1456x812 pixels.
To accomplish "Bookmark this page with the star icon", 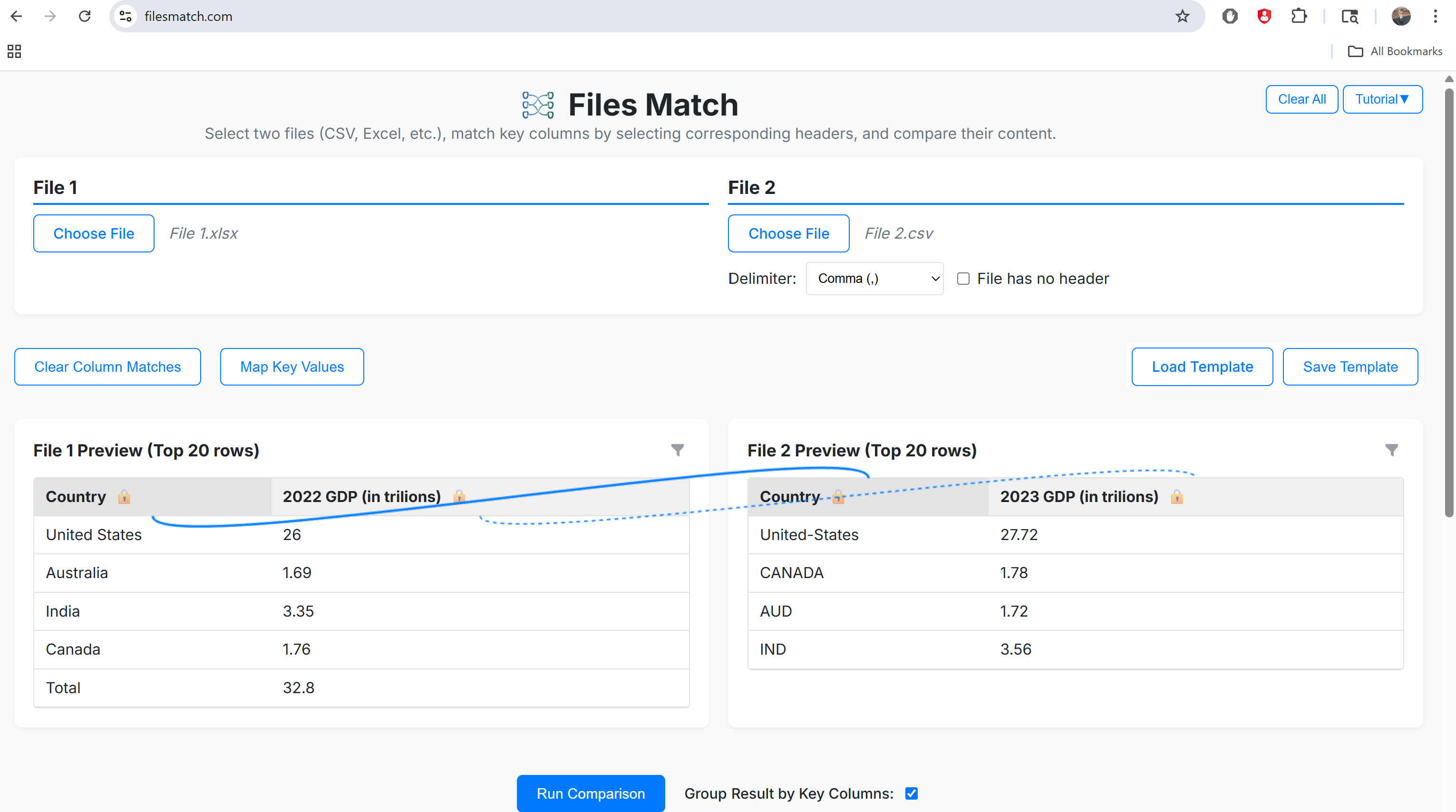I will 1182,16.
